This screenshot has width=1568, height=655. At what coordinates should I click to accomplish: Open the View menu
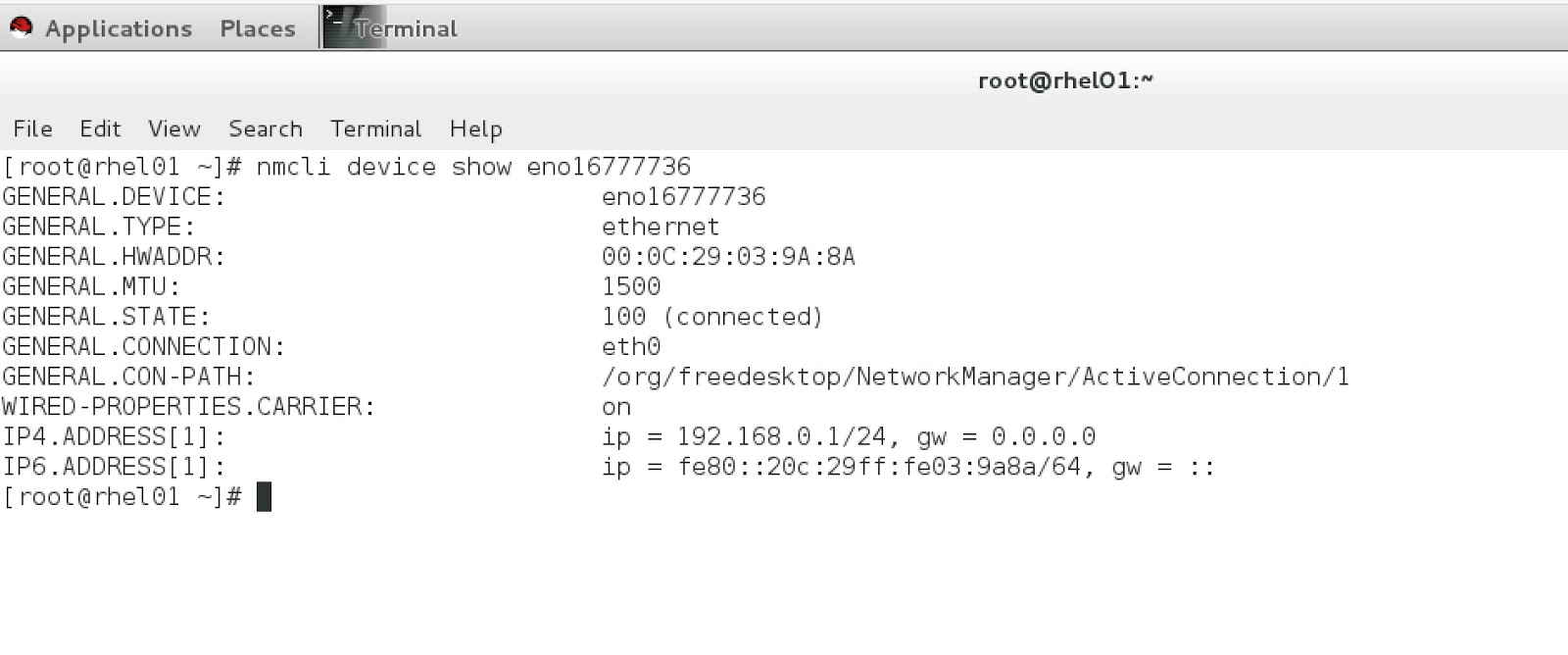coord(173,128)
